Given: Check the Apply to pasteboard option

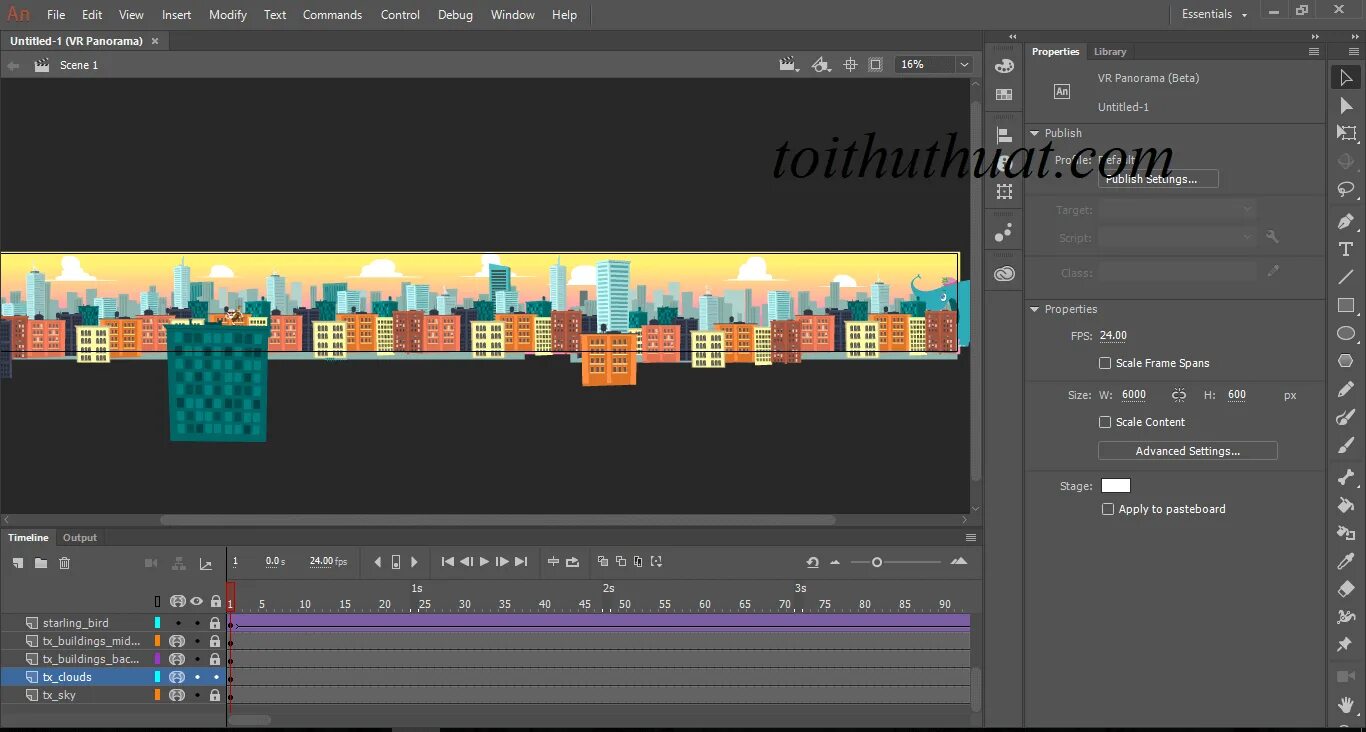Looking at the screenshot, I should coord(1108,509).
